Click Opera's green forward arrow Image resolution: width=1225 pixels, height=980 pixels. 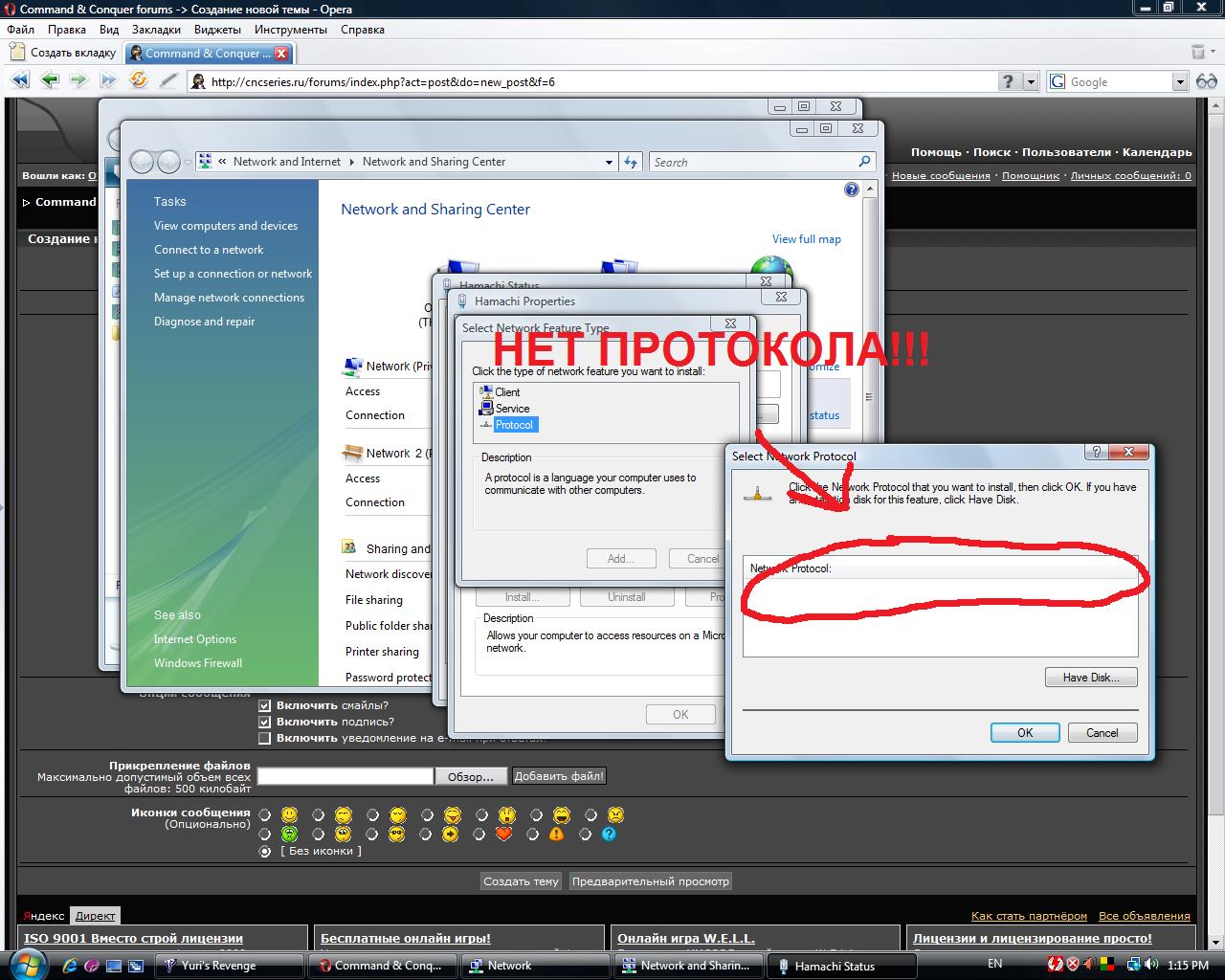79,81
